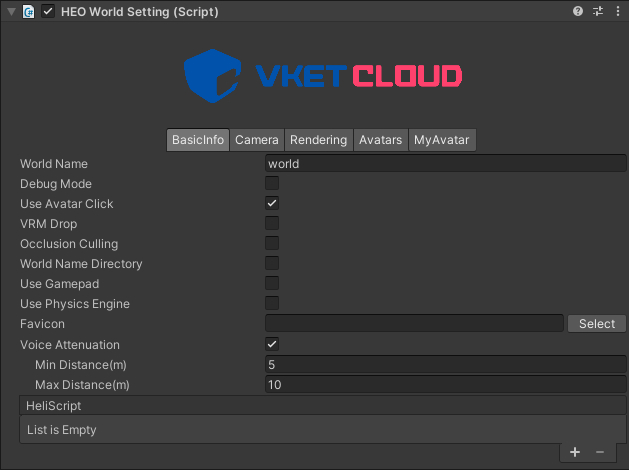Open the Rendering tab
This screenshot has width=629, height=470.
[318, 140]
